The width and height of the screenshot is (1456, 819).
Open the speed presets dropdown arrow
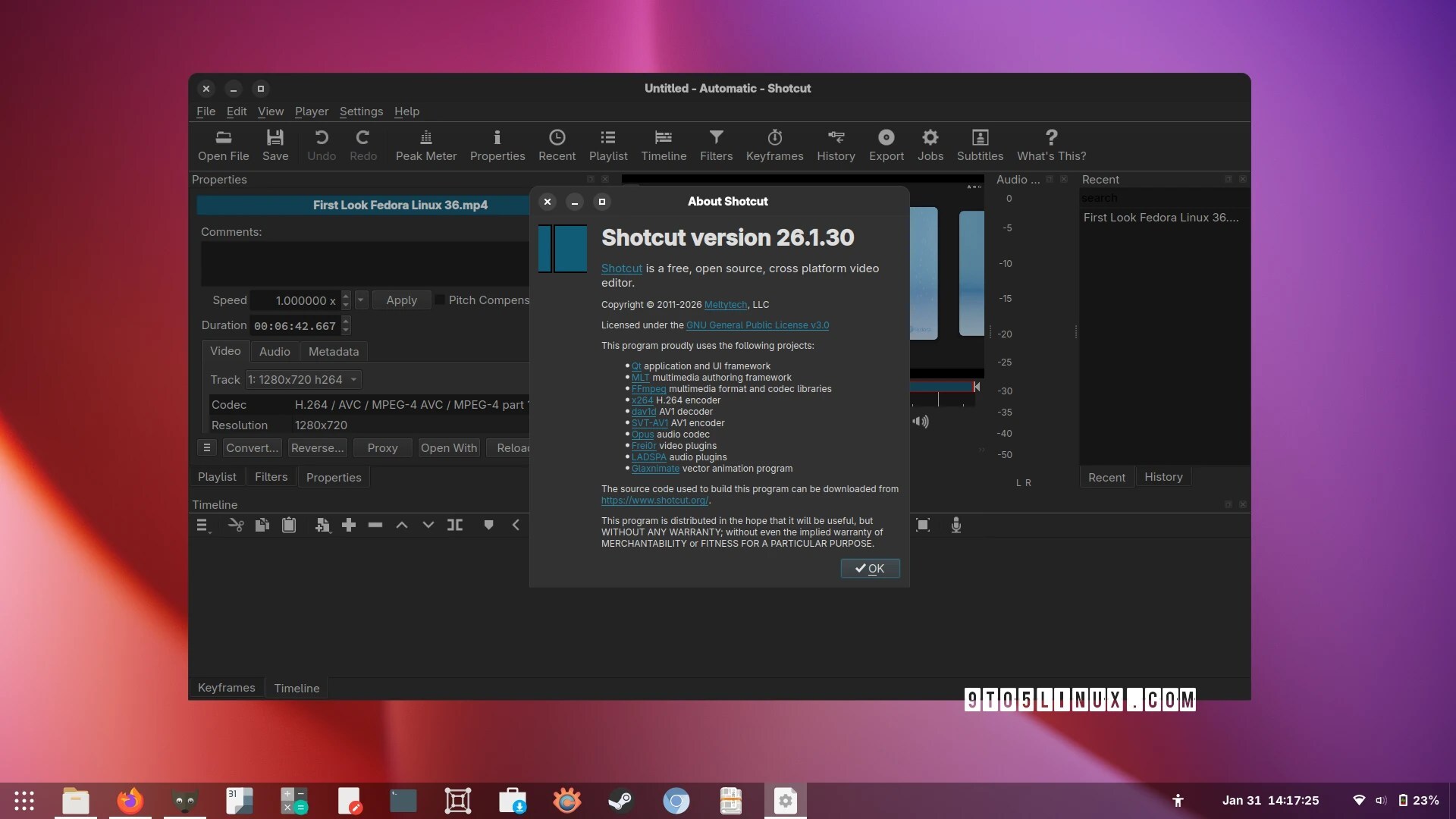coord(361,300)
